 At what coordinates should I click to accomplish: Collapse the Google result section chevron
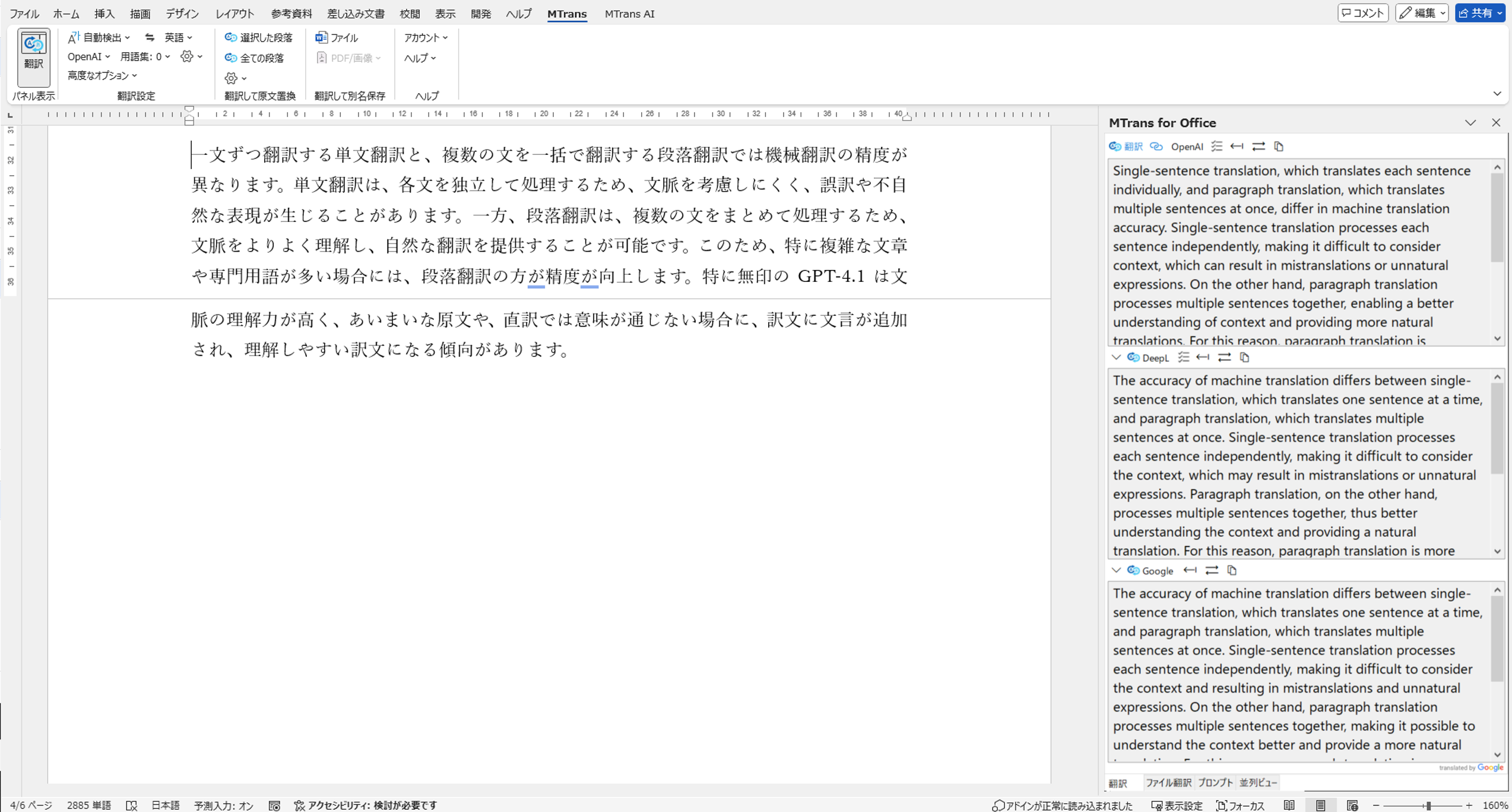[x=1116, y=570]
